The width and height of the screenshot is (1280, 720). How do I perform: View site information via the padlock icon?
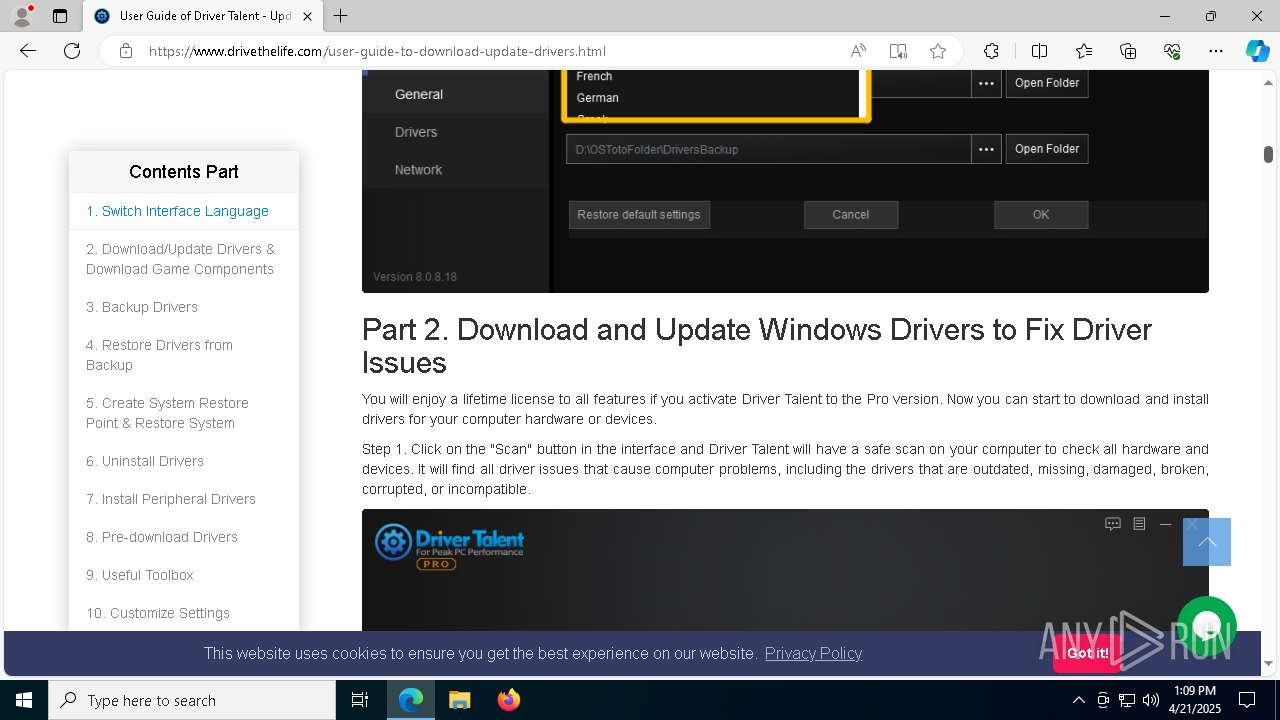(126, 51)
